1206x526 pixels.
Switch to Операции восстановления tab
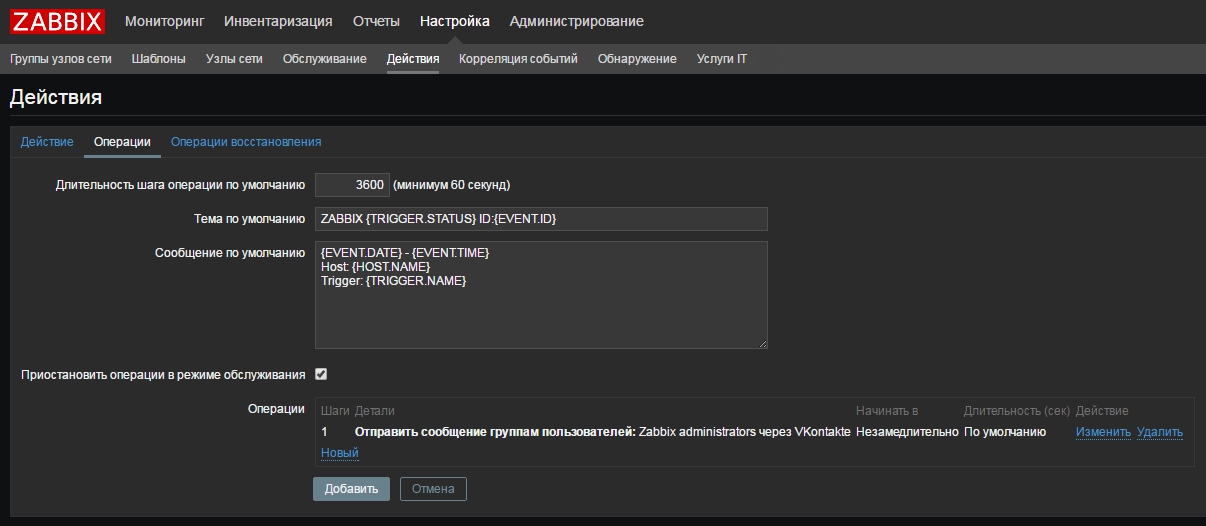coord(246,142)
